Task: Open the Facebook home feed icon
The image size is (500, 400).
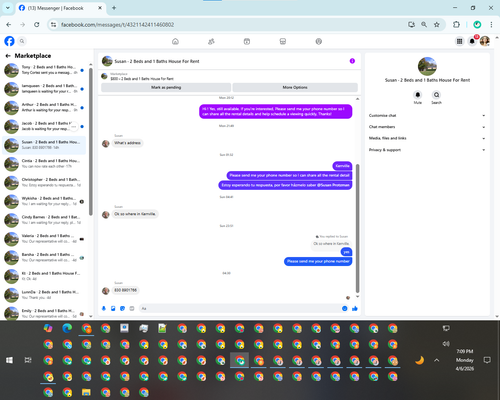Action: coord(175,41)
